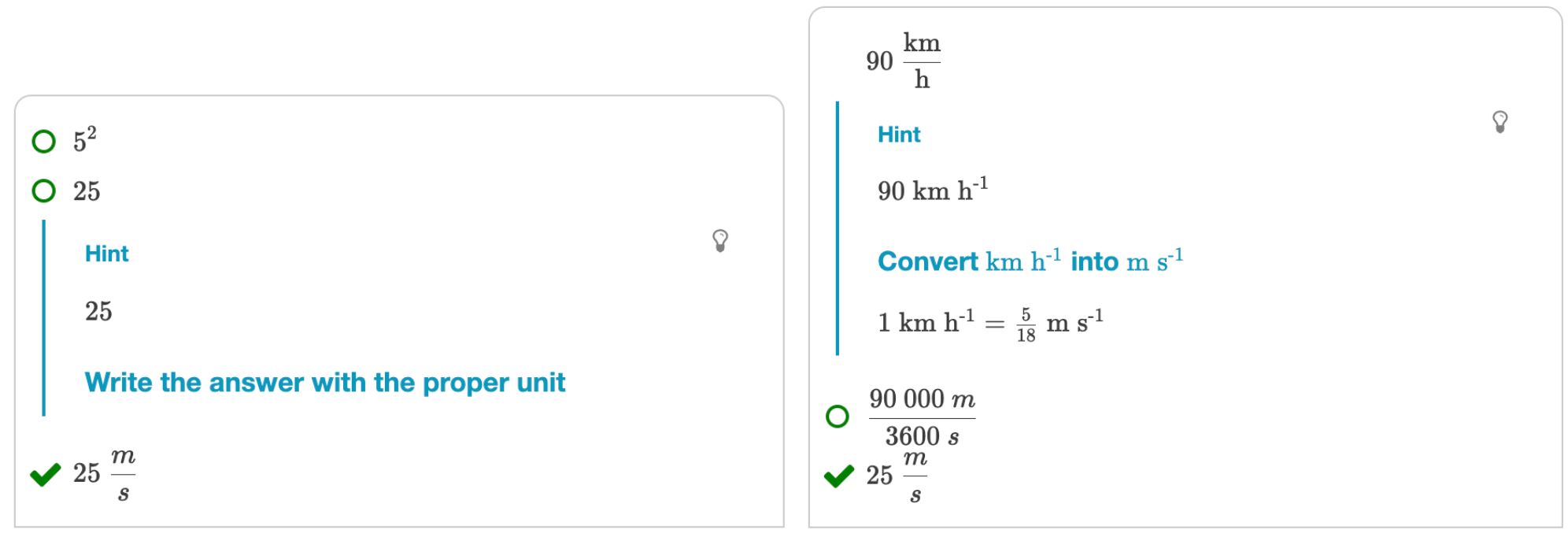Click the hint lightbulb in the left panel
The width and height of the screenshot is (1568, 537).
tap(719, 241)
